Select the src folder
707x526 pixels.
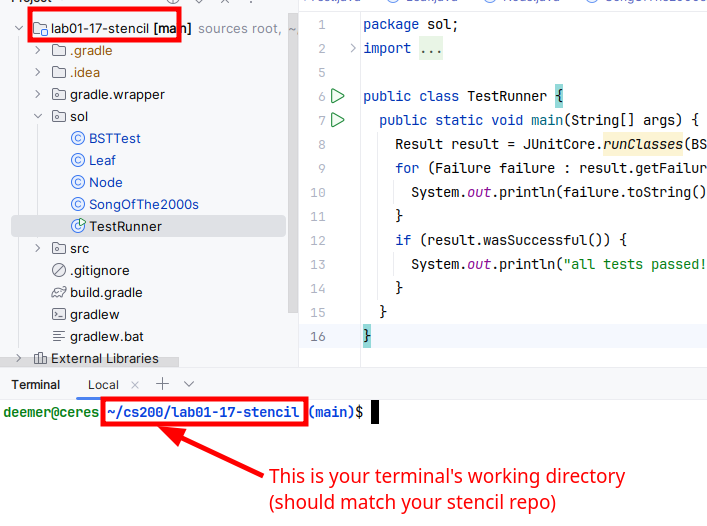79,249
